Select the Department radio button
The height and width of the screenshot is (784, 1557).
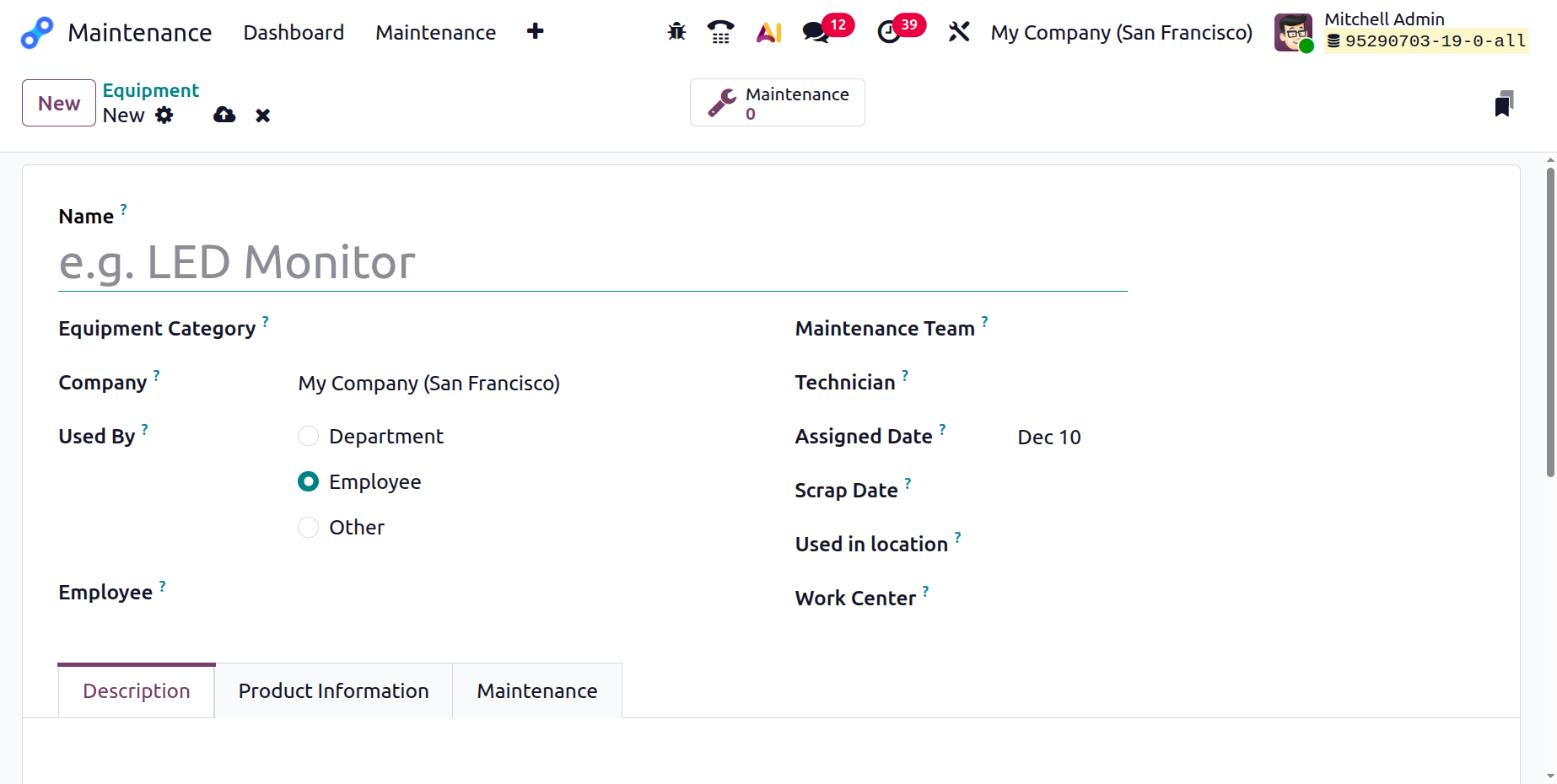point(309,436)
